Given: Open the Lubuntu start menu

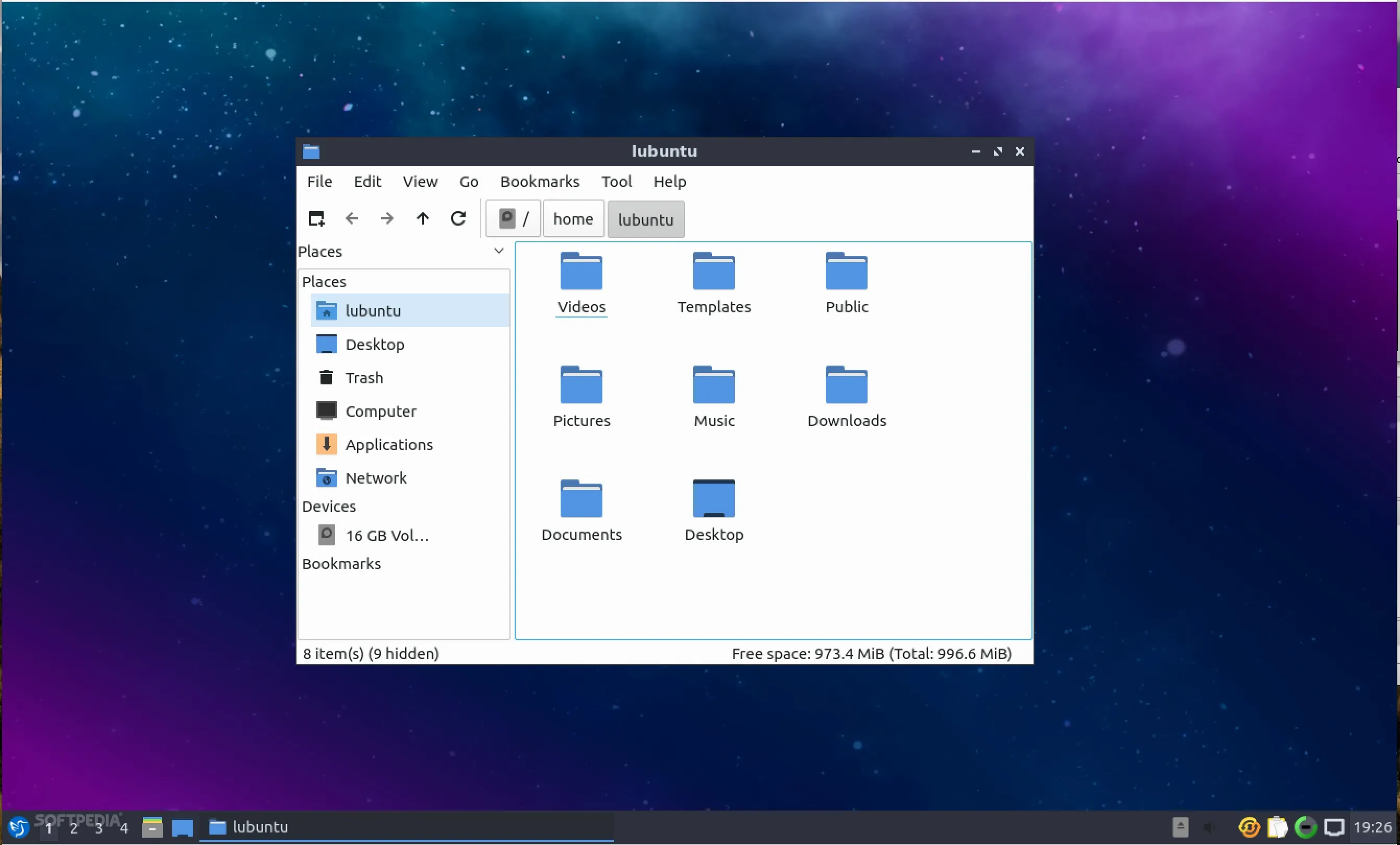Looking at the screenshot, I should (x=18, y=827).
